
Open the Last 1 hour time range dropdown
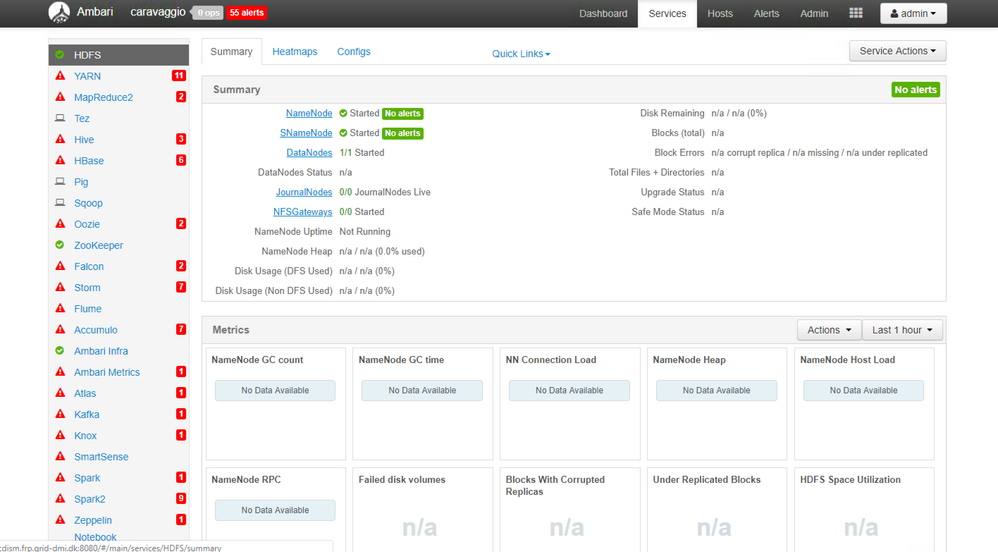point(902,330)
